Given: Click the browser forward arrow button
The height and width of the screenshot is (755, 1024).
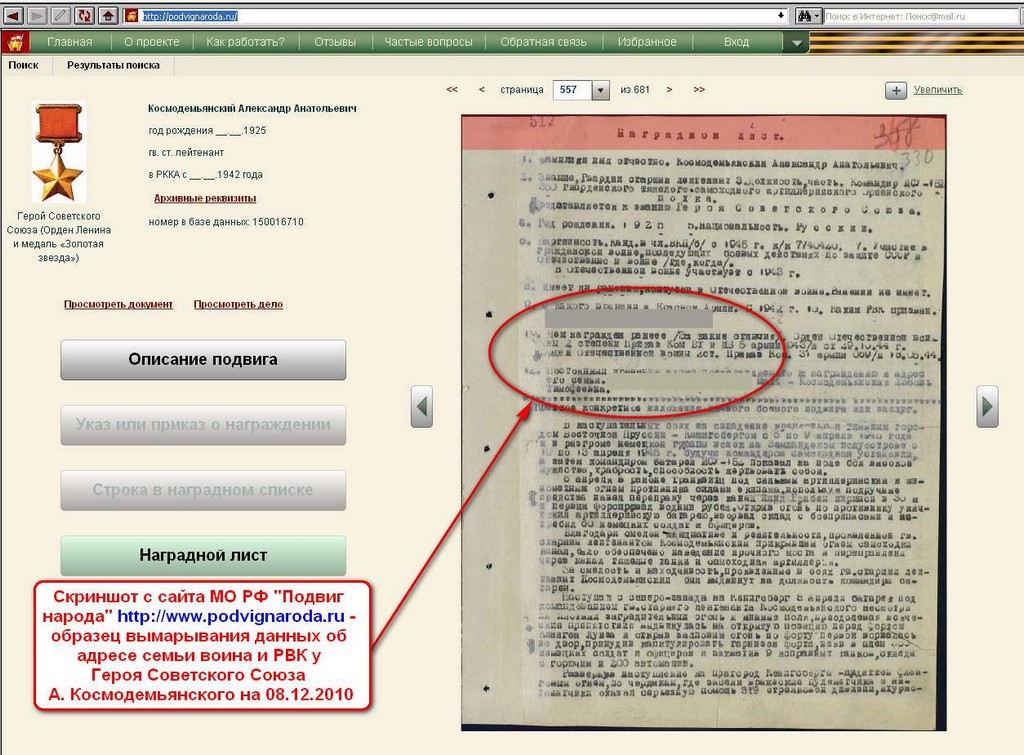Looking at the screenshot, I should pyautogui.click(x=36, y=16).
